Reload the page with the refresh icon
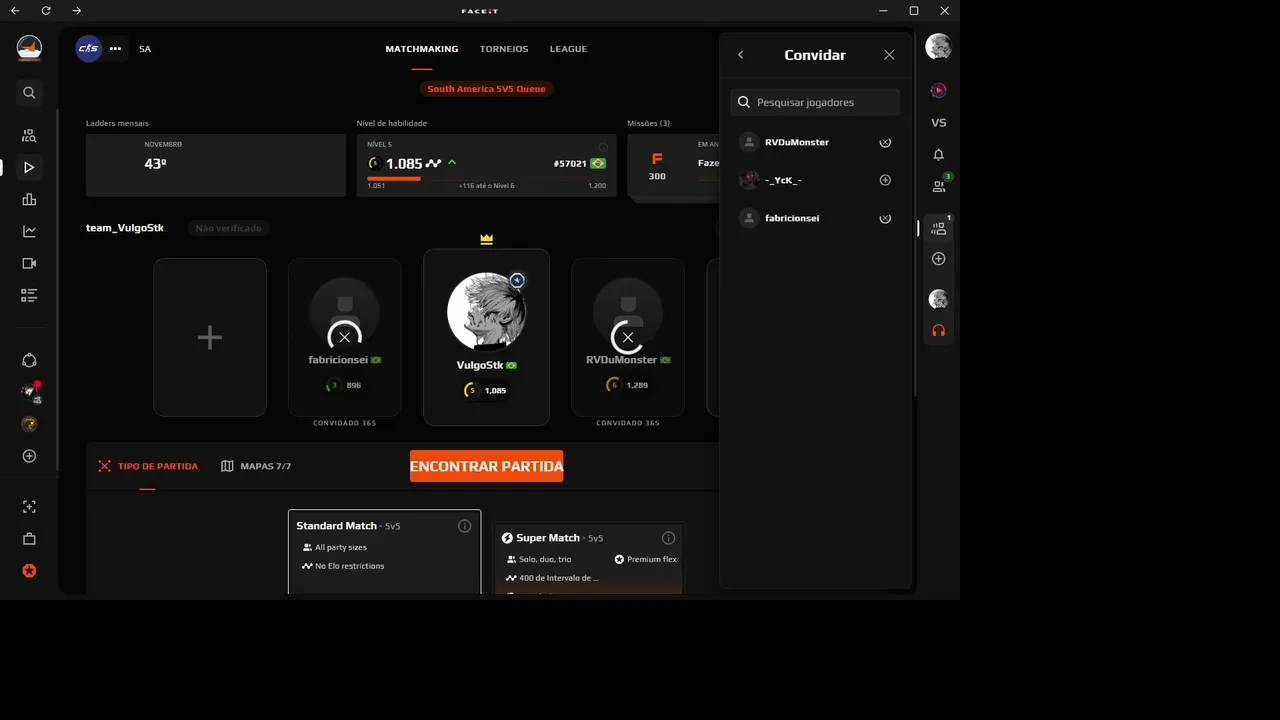 point(46,11)
